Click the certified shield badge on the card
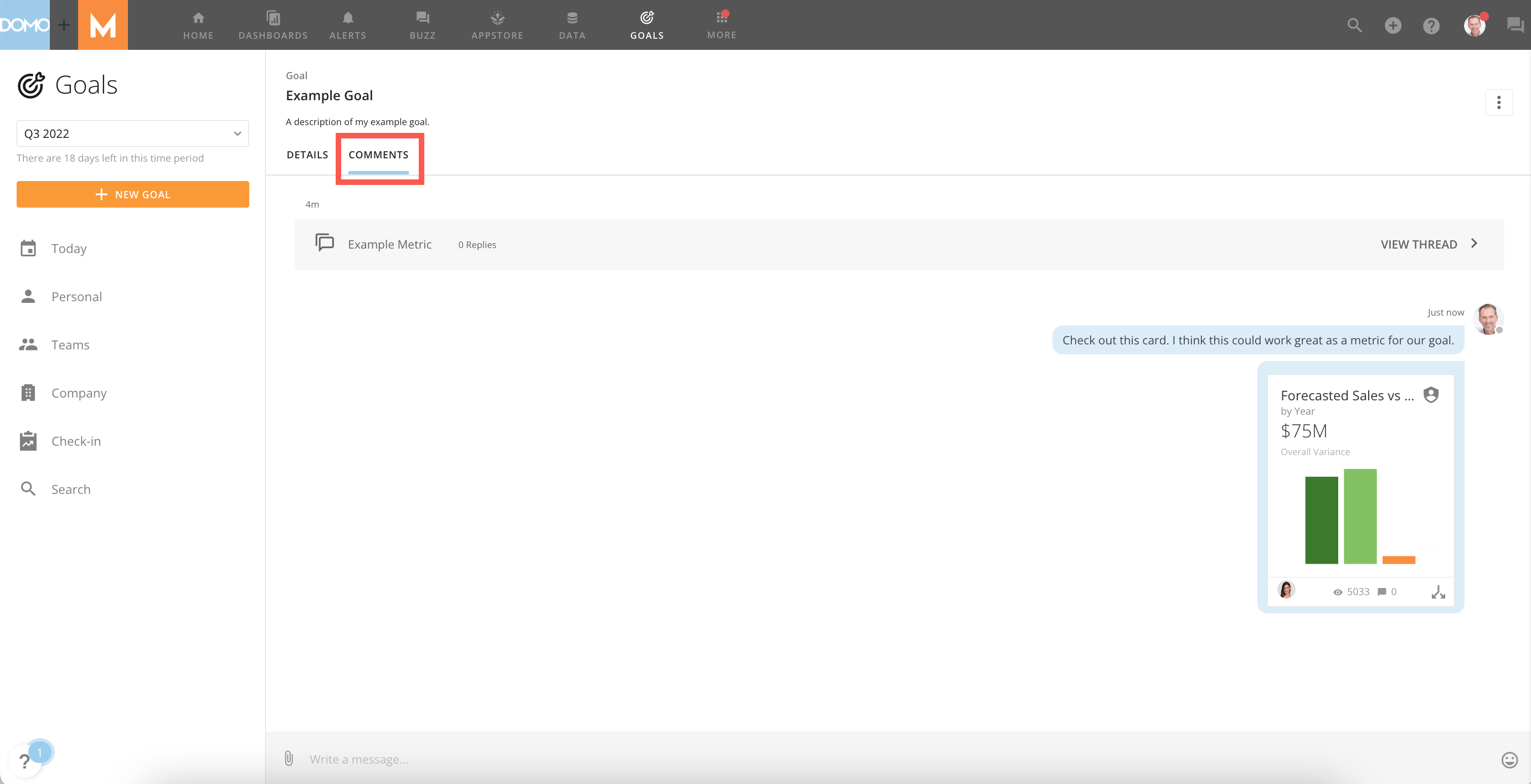 point(1431,395)
